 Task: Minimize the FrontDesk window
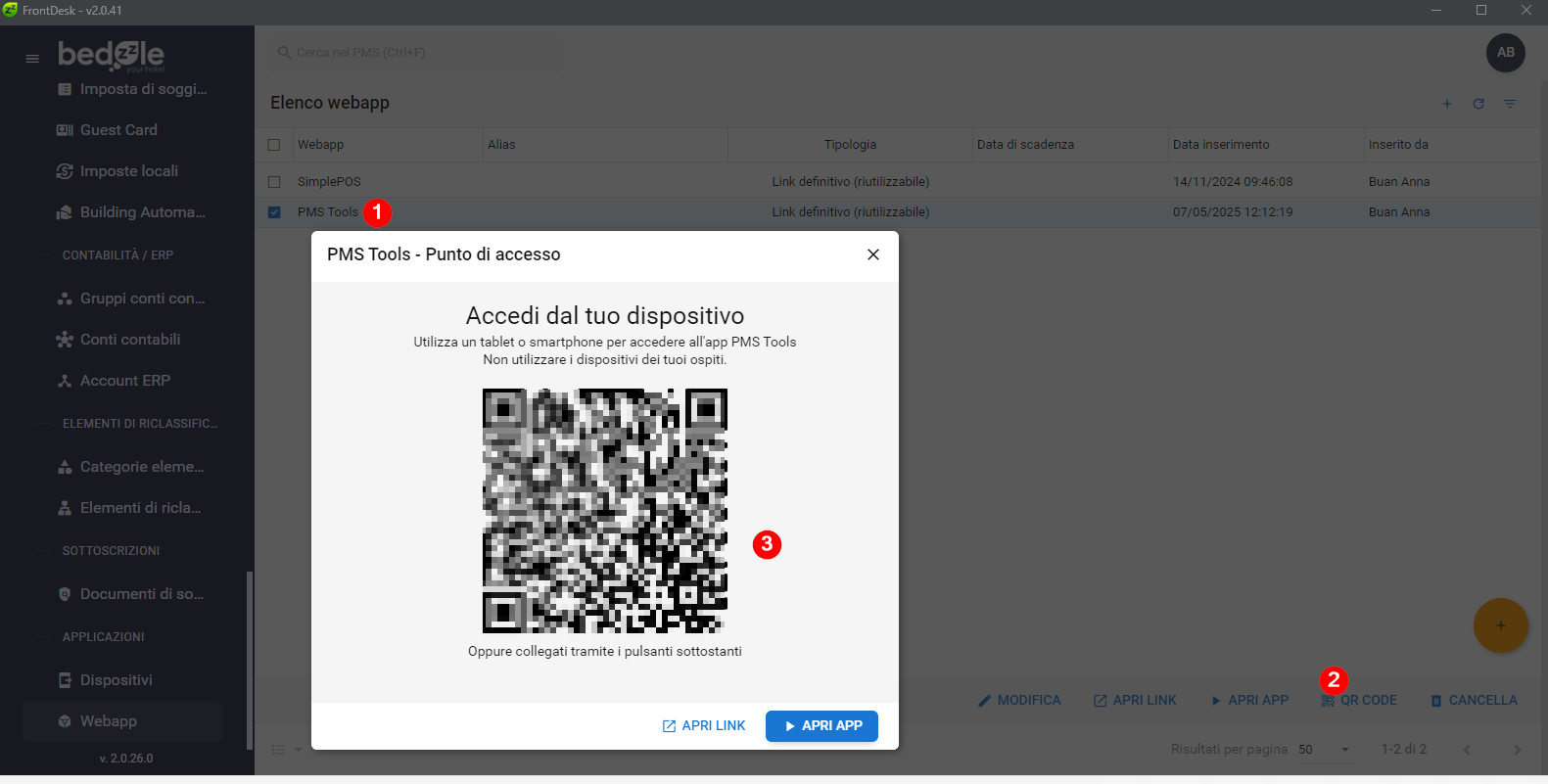[1436, 11]
